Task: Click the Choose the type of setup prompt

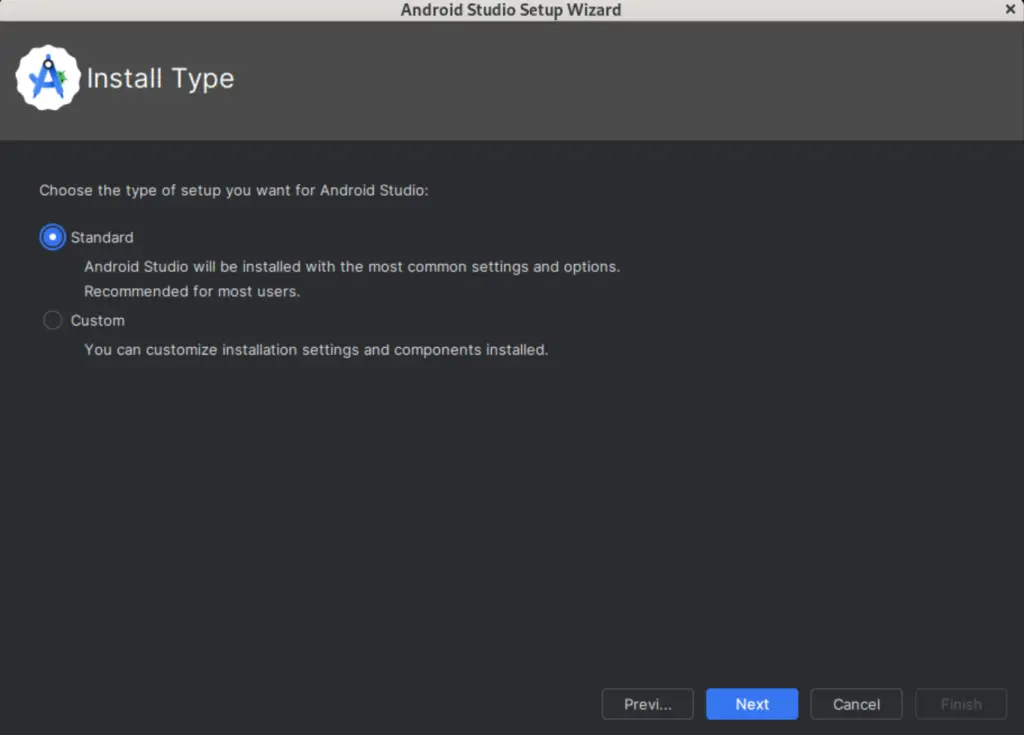Action: [233, 190]
